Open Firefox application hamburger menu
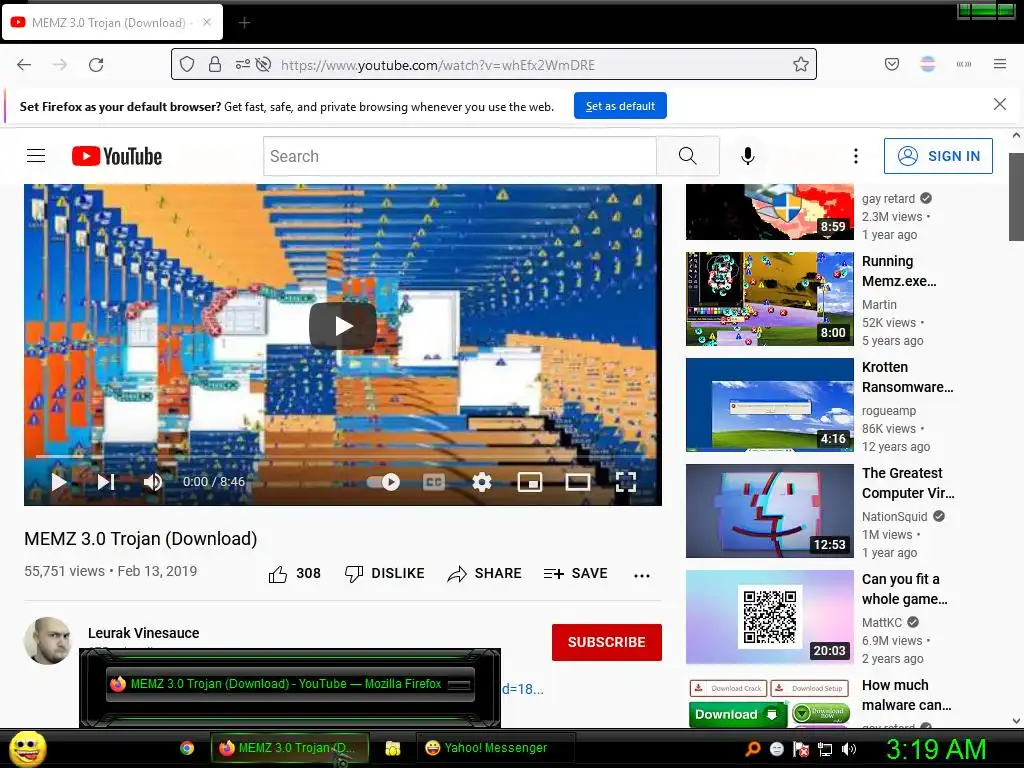Screen dimensions: 1024x768 pyautogui.click(x=1000, y=64)
